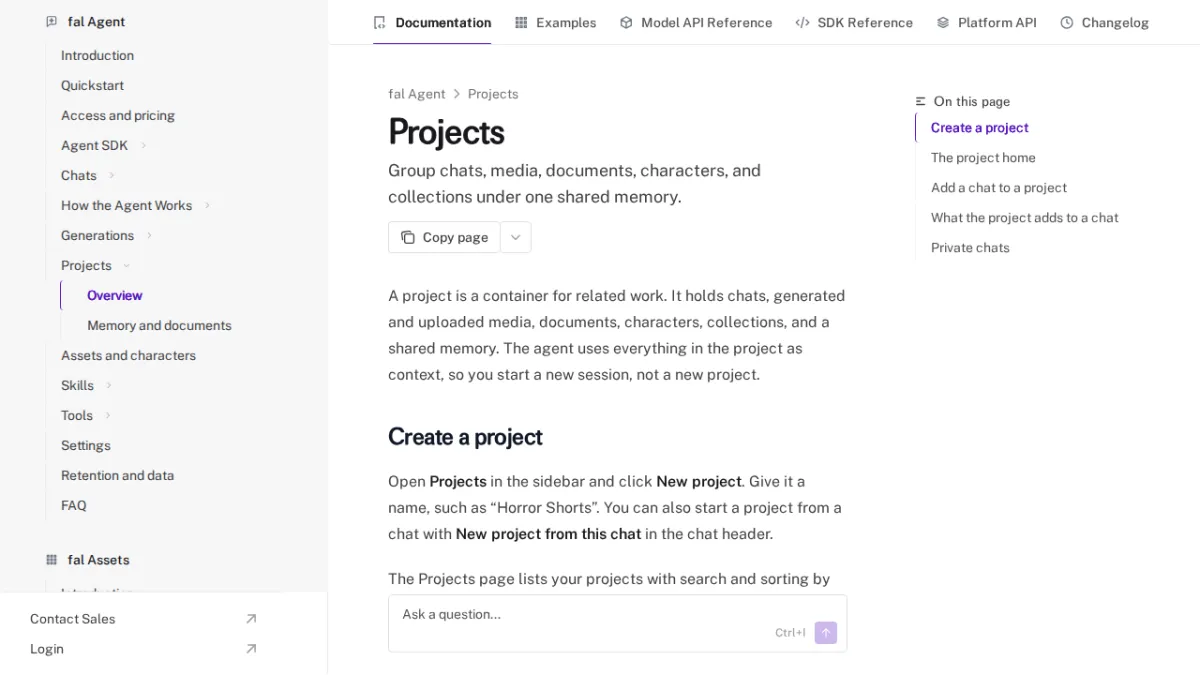This screenshot has width=1200, height=675.
Task: Collapse the Projects sidebar chevron
Action: [127, 265]
